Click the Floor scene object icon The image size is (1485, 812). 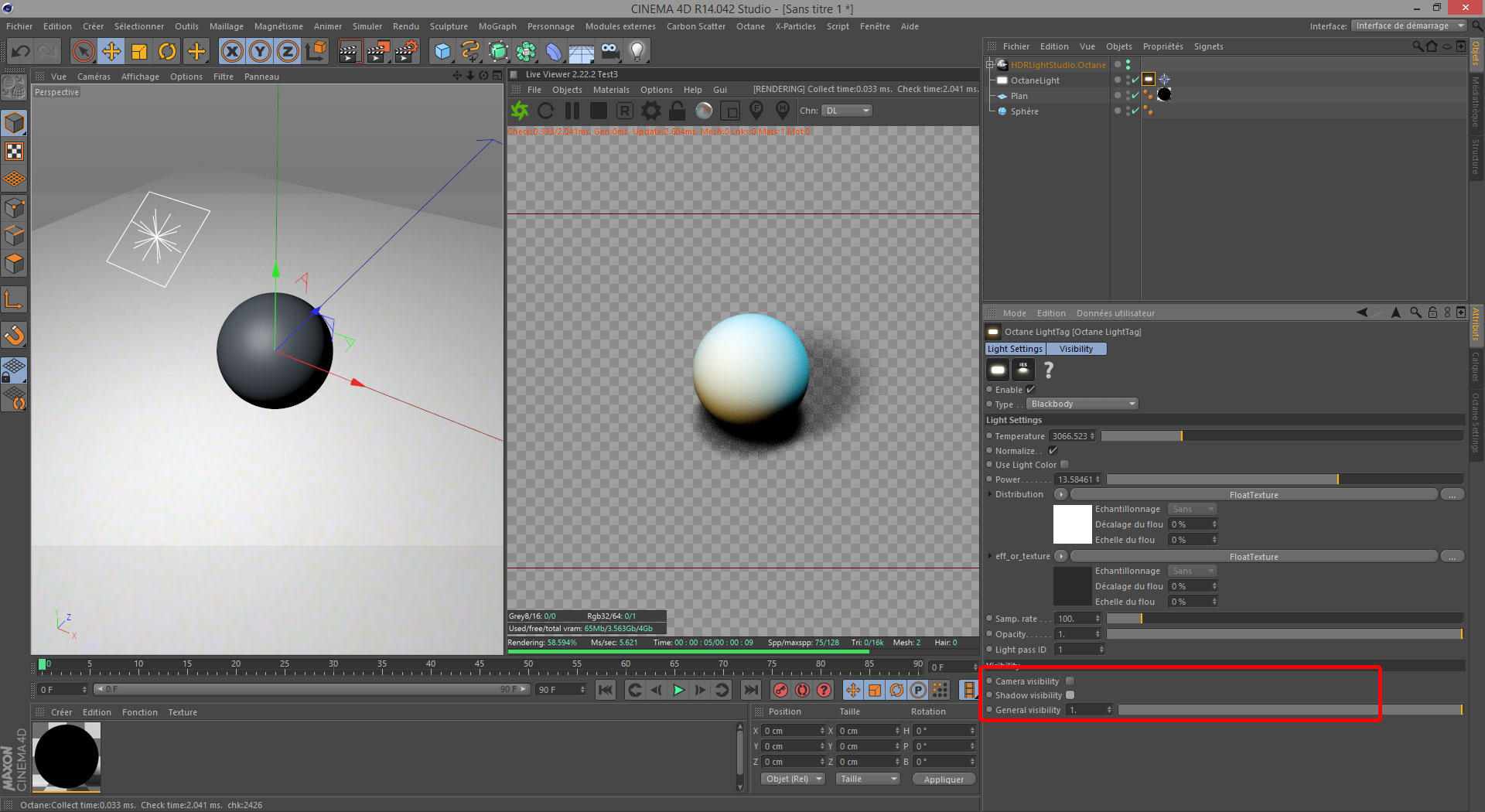click(582, 52)
